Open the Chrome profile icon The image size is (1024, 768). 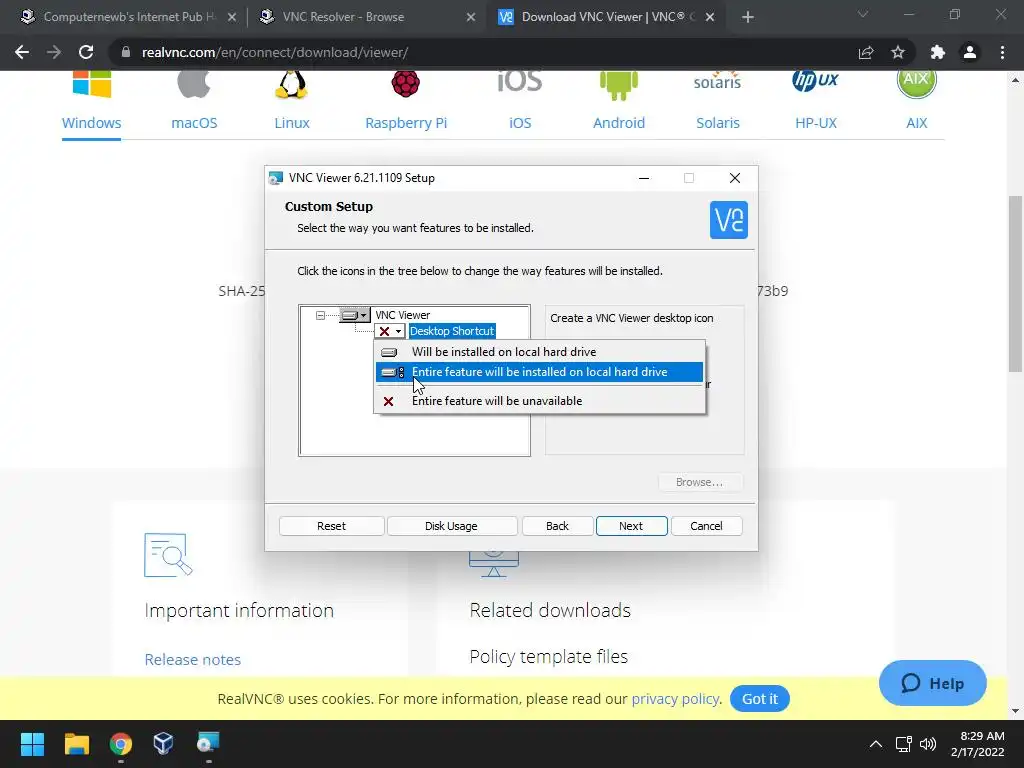[970, 52]
